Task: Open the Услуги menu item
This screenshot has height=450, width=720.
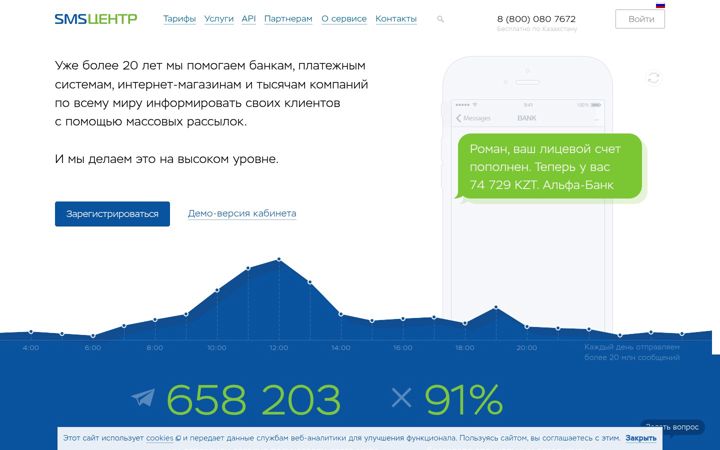Action: pos(219,19)
